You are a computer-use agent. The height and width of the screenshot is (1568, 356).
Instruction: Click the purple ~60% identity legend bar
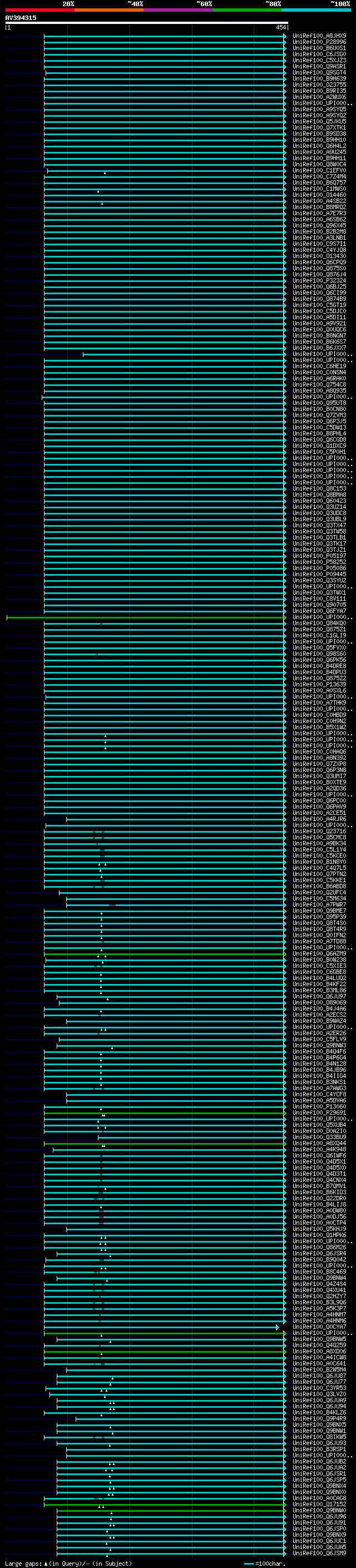coord(179,10)
